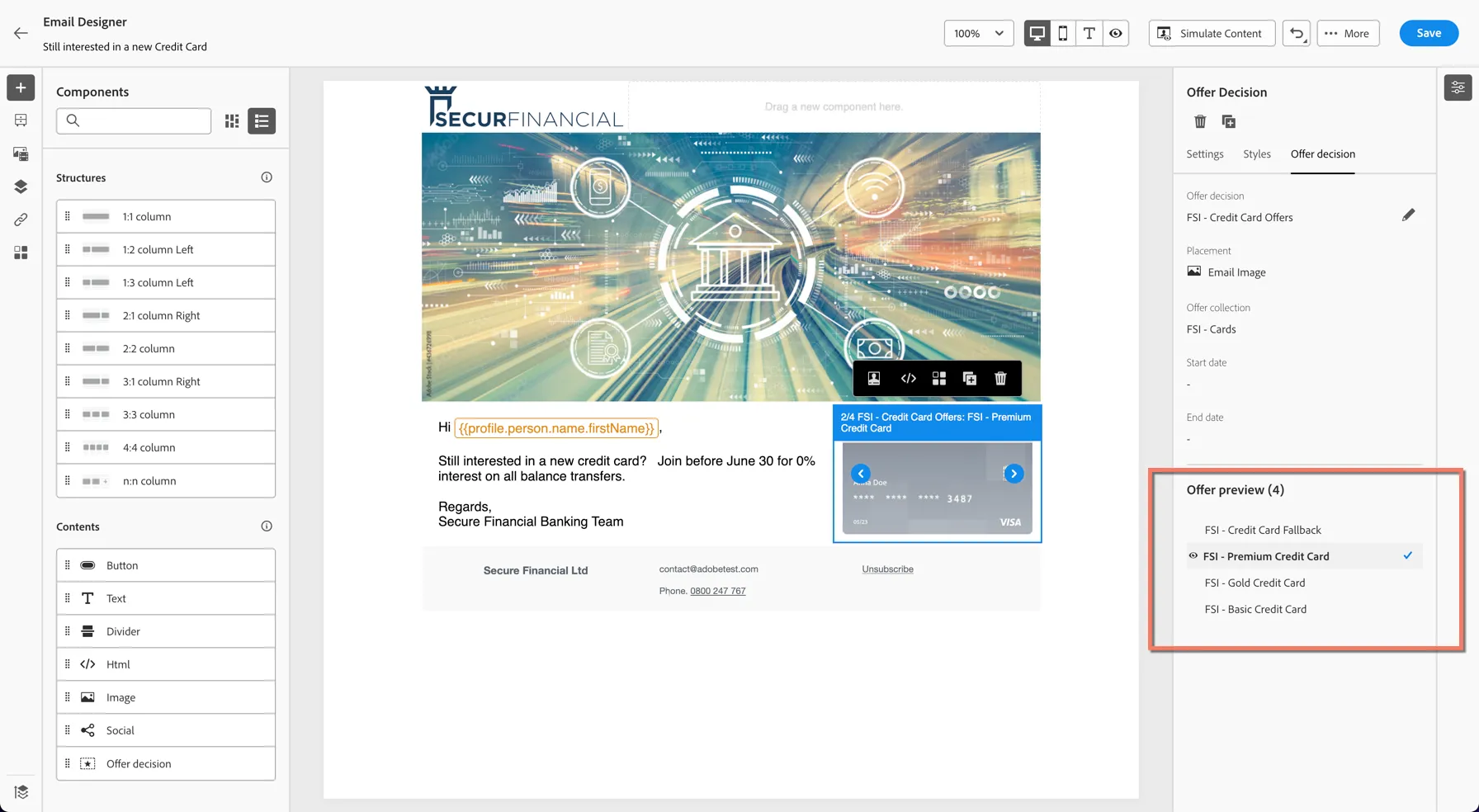The image size is (1479, 812).
Task: Select the plain text view icon
Action: (1089, 33)
